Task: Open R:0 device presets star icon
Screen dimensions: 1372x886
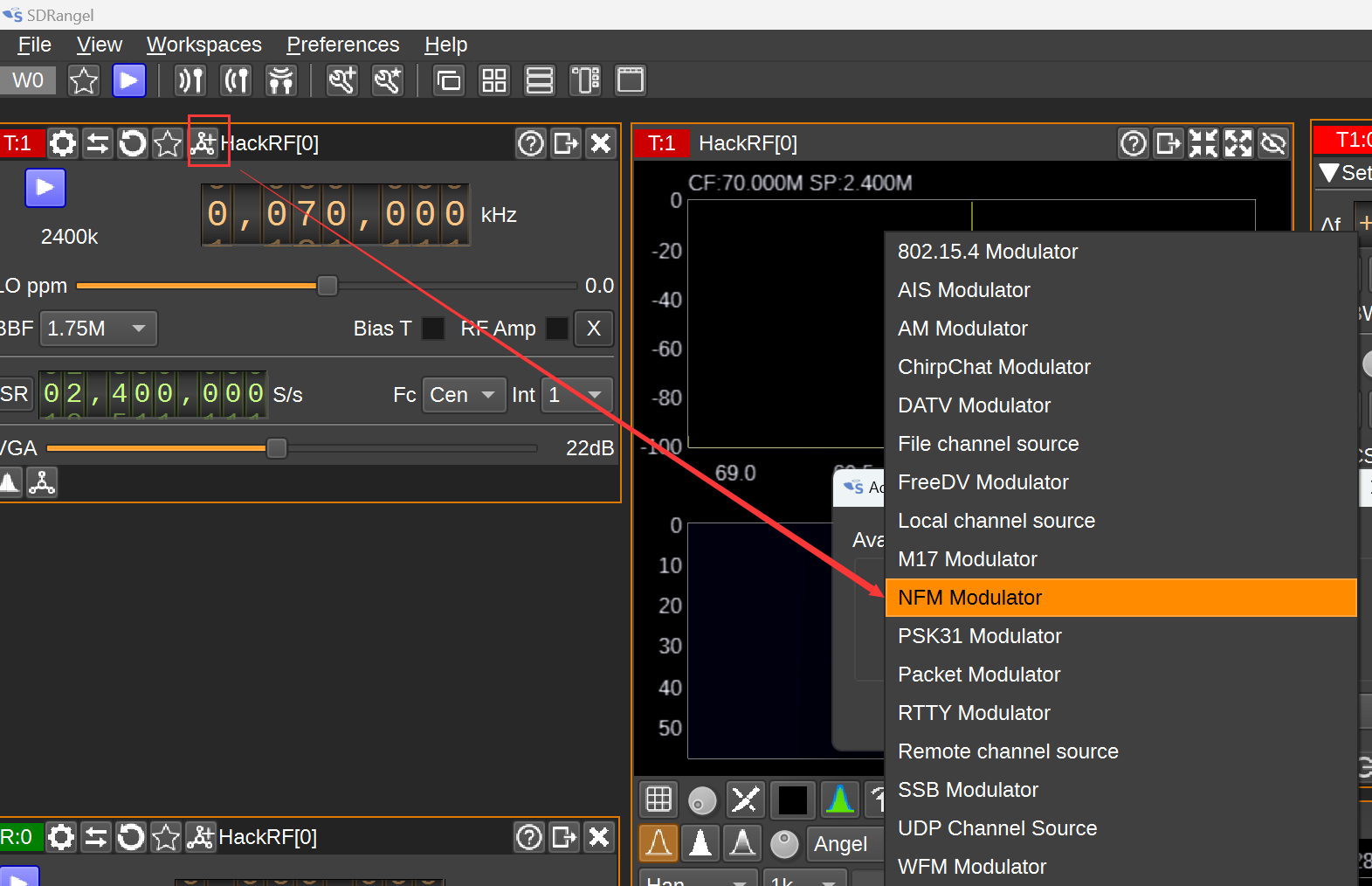Action: pyautogui.click(x=166, y=837)
